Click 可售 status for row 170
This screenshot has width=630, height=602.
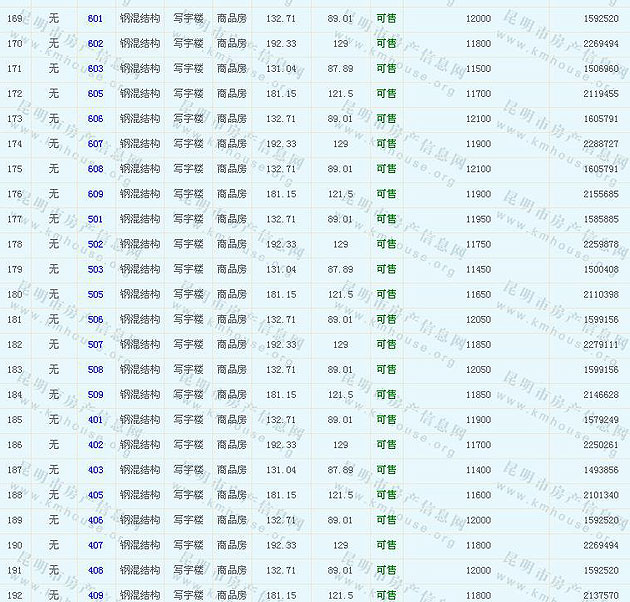386,44
